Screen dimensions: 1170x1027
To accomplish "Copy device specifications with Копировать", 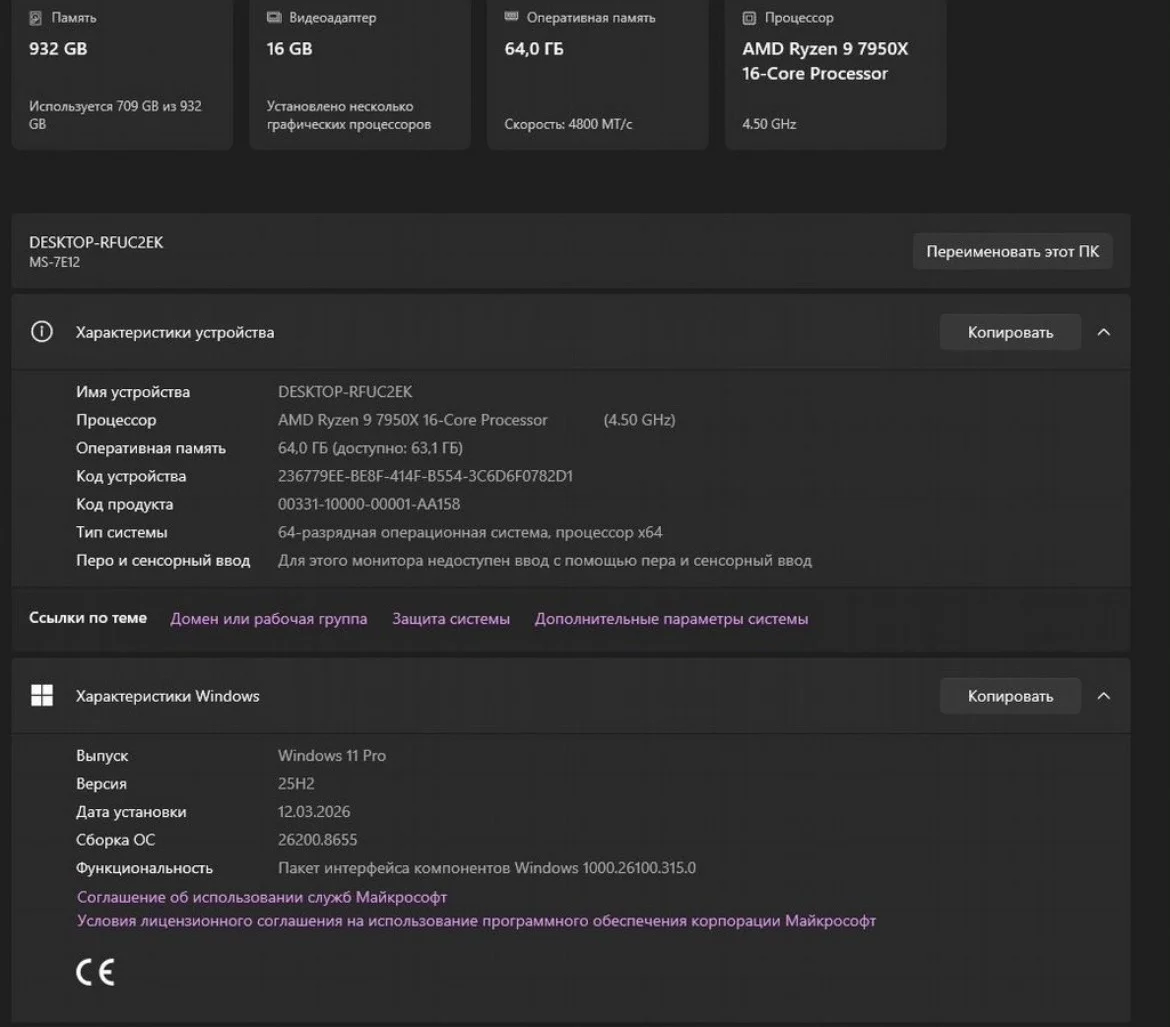I will coord(1010,332).
